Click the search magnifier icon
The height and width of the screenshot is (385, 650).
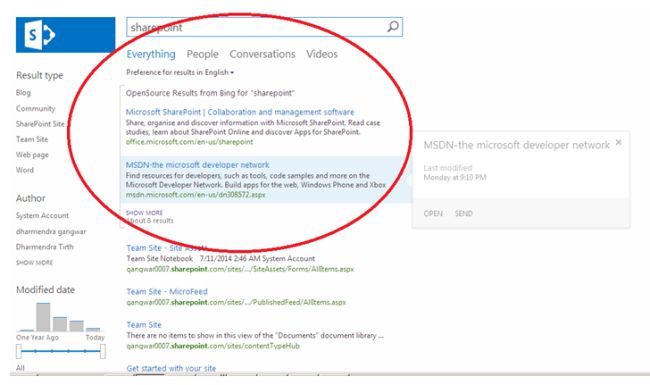pyautogui.click(x=393, y=27)
